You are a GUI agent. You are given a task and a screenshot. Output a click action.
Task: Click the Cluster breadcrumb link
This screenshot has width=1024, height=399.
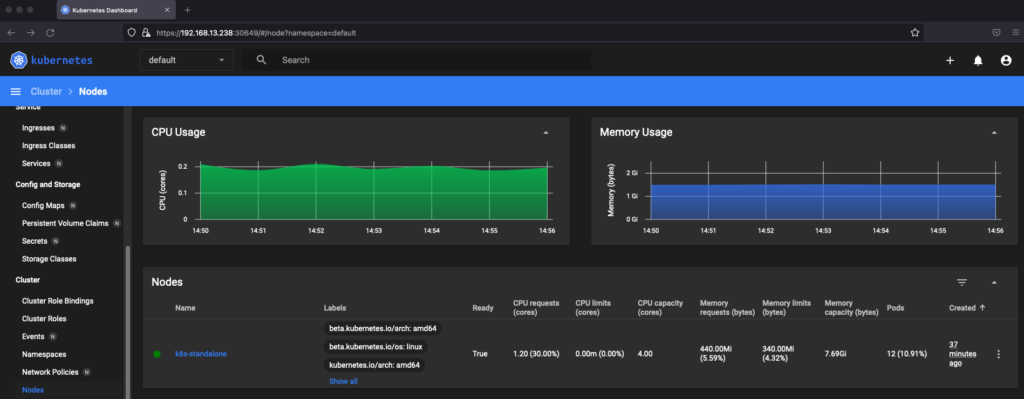[x=46, y=91]
